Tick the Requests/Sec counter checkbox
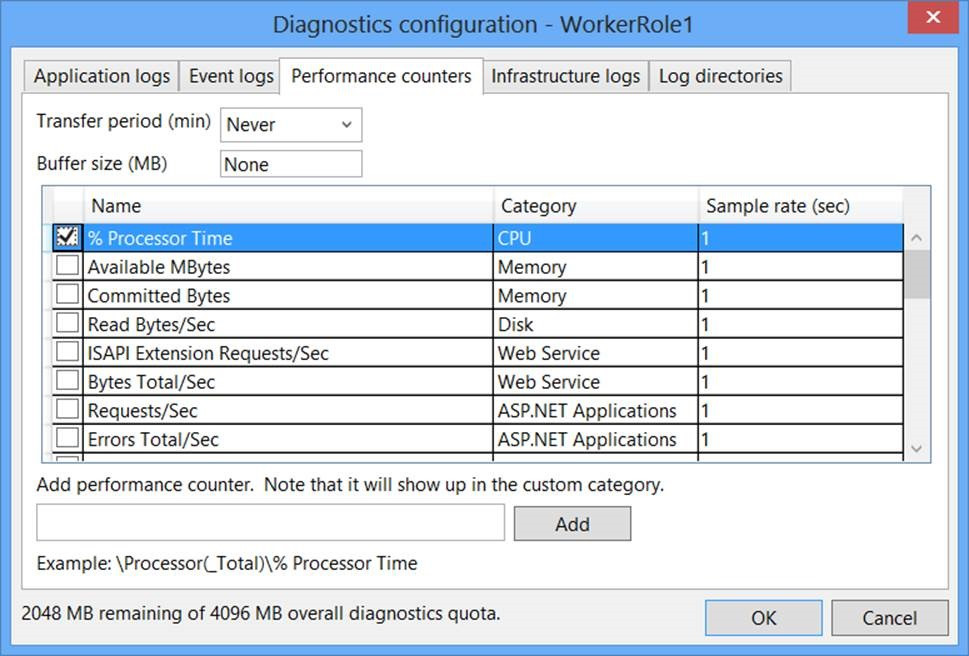 point(67,409)
